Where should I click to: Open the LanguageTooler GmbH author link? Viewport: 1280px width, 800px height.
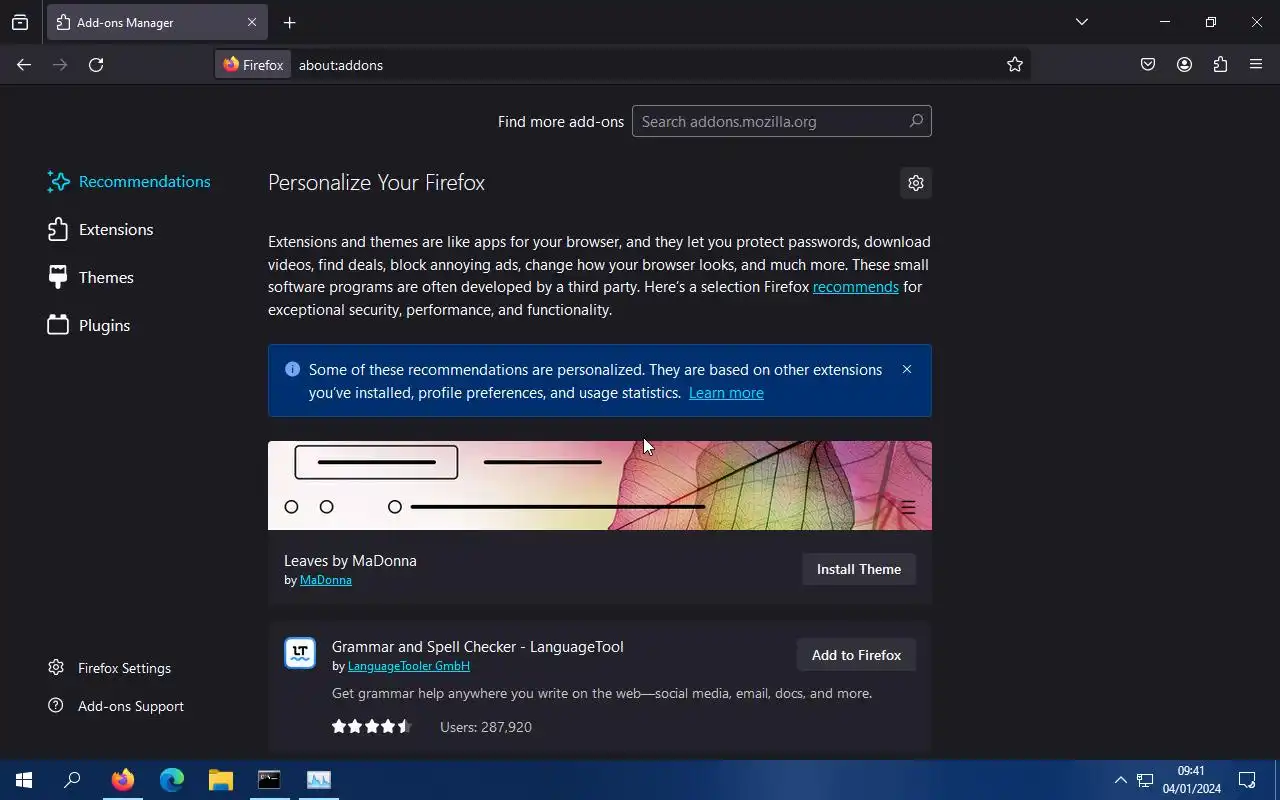[409, 666]
